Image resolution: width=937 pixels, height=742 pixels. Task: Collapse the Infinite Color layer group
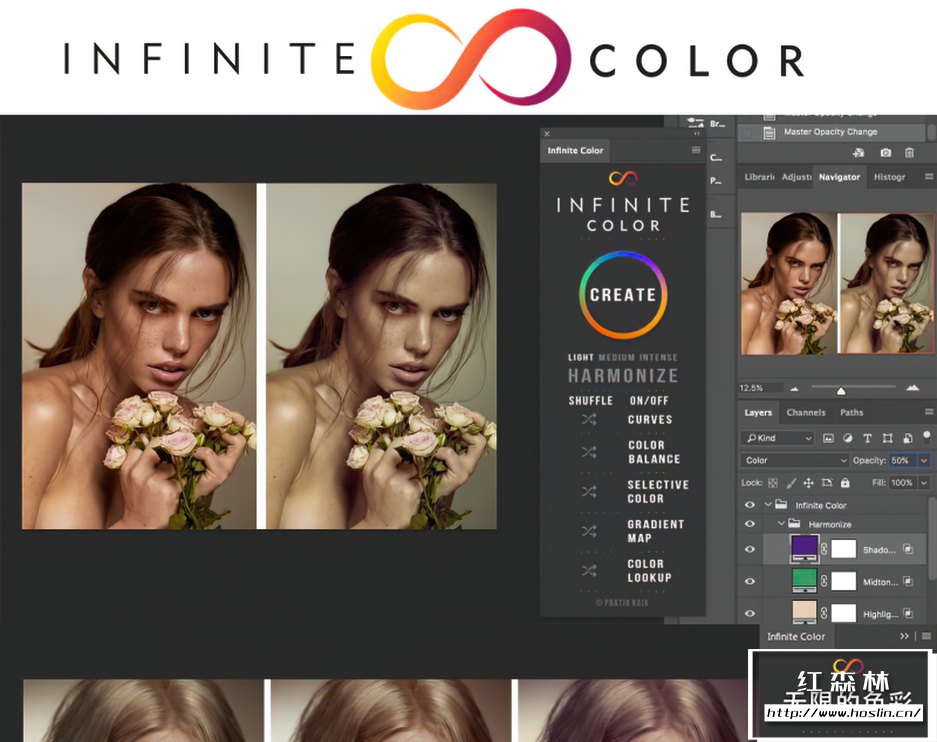[x=768, y=505]
